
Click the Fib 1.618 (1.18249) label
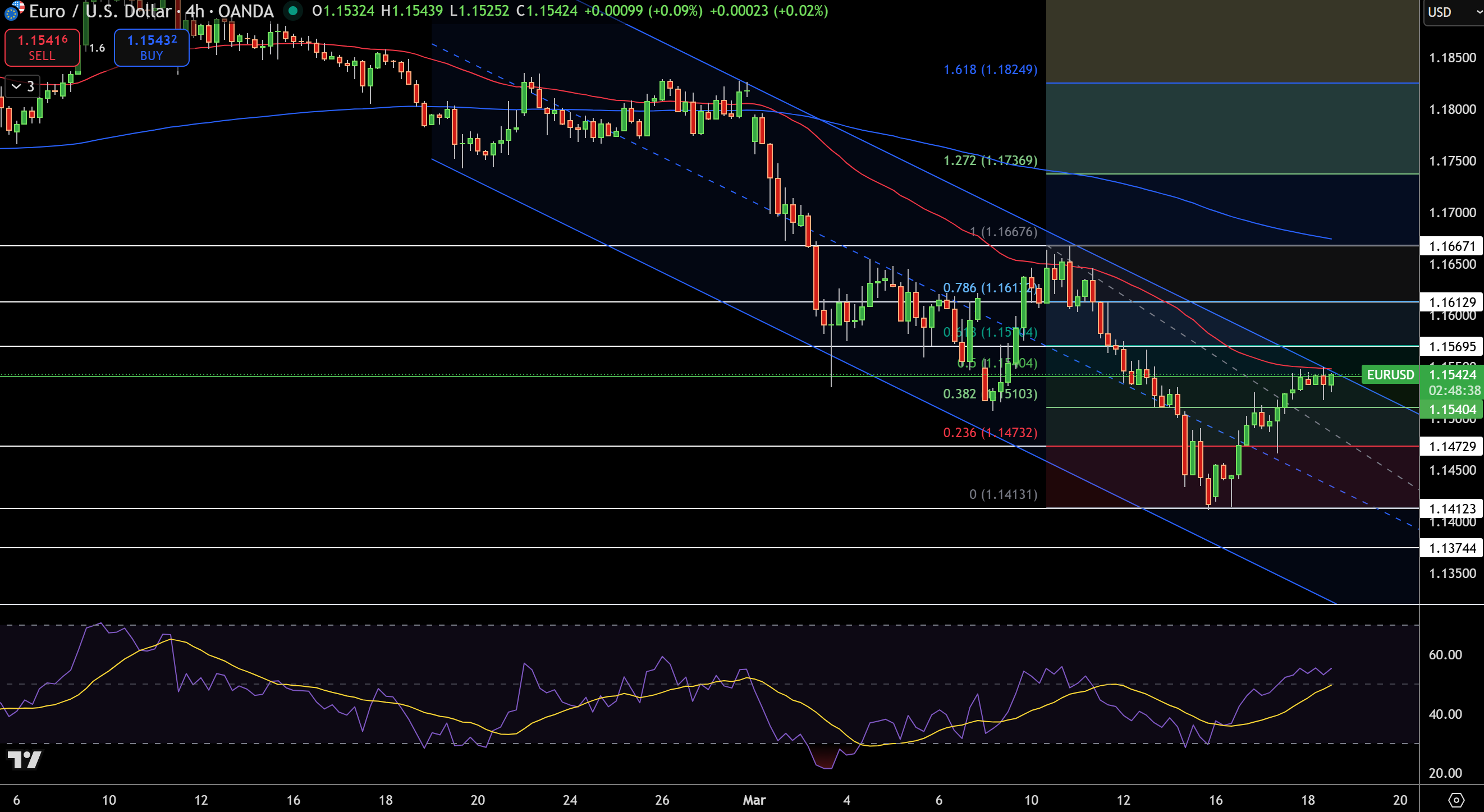pos(990,70)
